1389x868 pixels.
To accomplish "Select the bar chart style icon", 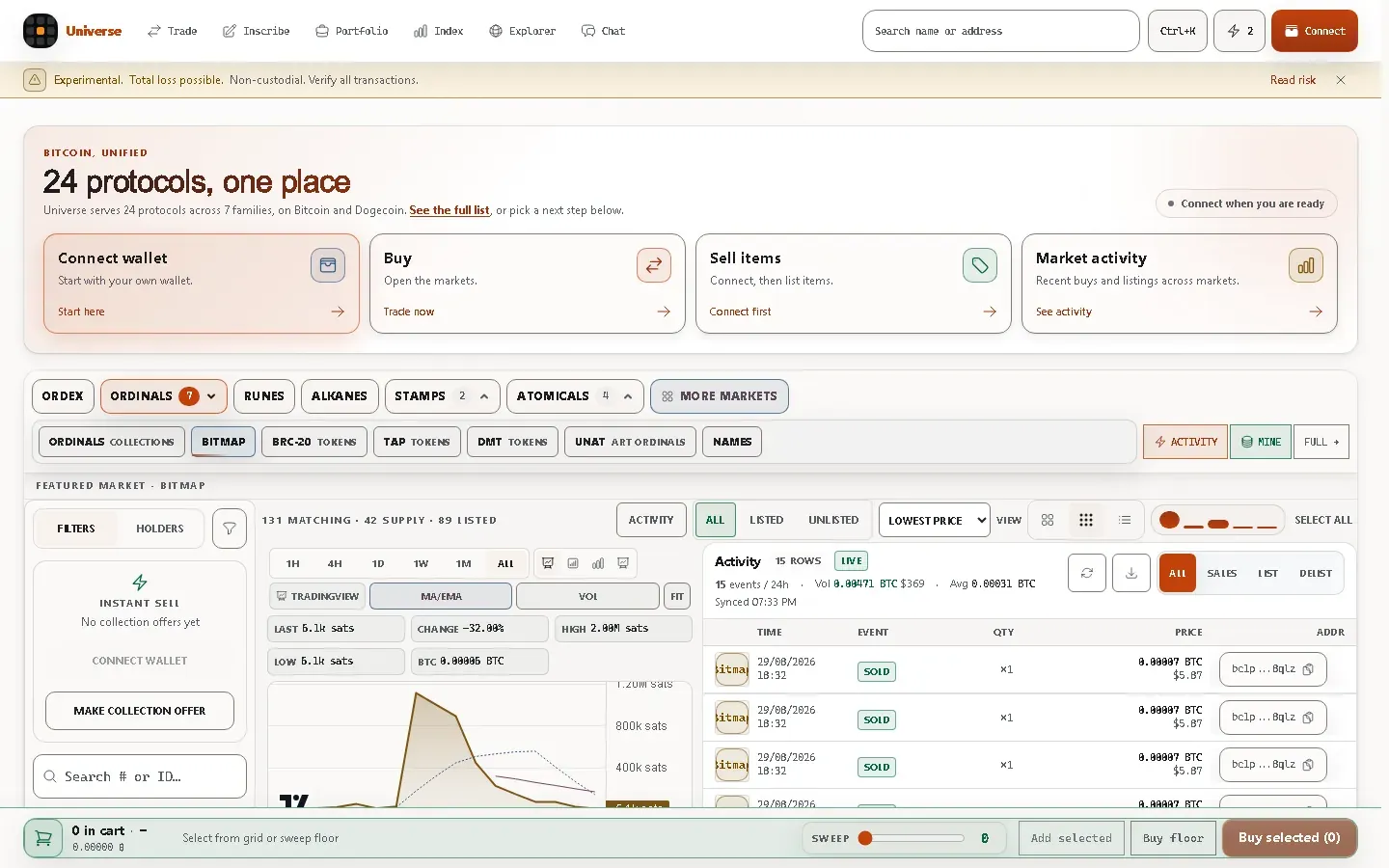I will click(x=598, y=563).
